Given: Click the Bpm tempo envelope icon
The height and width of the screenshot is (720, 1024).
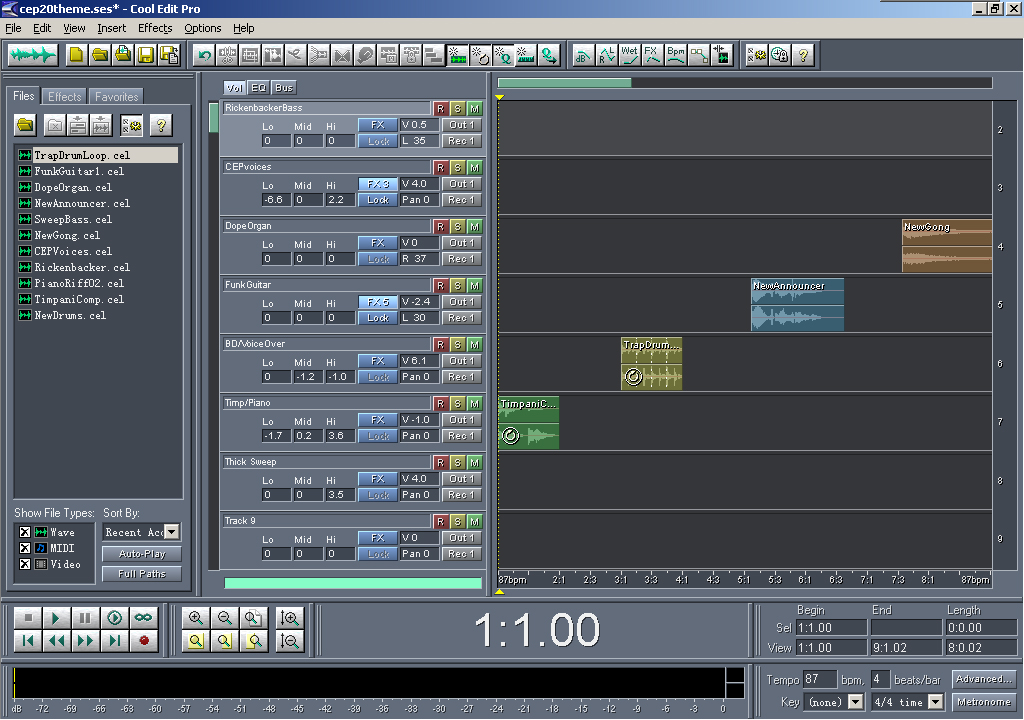Looking at the screenshot, I should (x=676, y=55).
